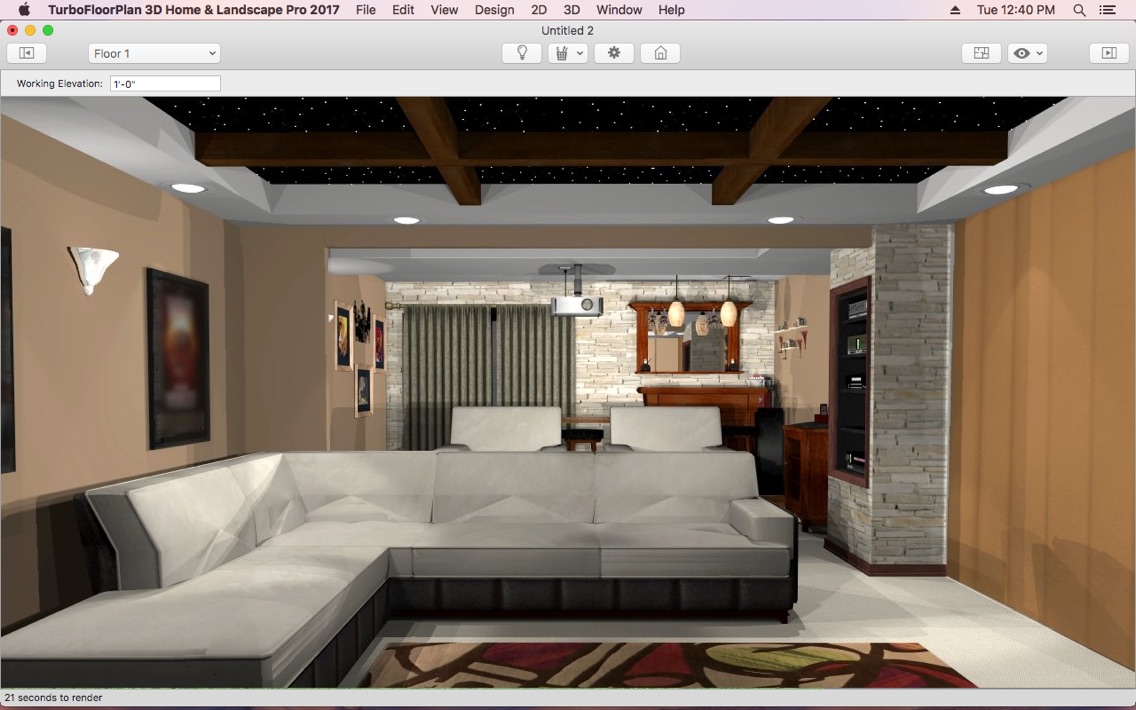This screenshot has width=1136, height=710.
Task: Click the paint bucket materials icon
Action: (563, 52)
